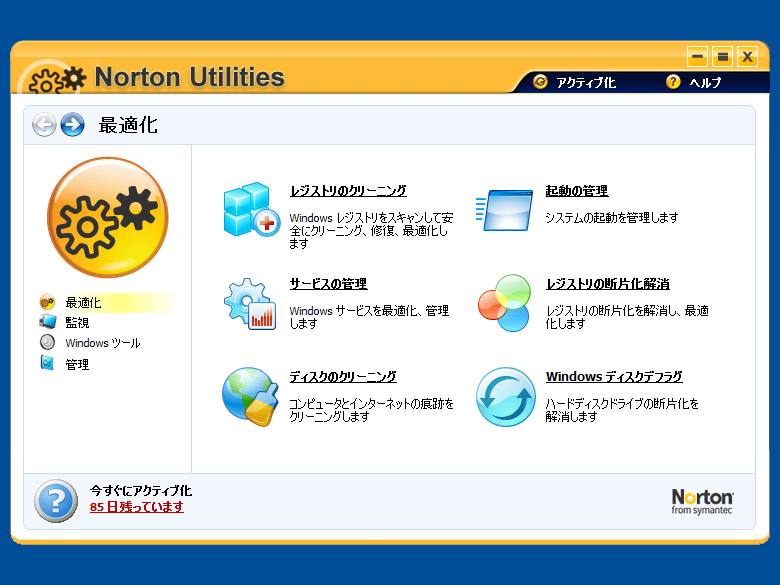Click the startup management window icon

coord(504,210)
